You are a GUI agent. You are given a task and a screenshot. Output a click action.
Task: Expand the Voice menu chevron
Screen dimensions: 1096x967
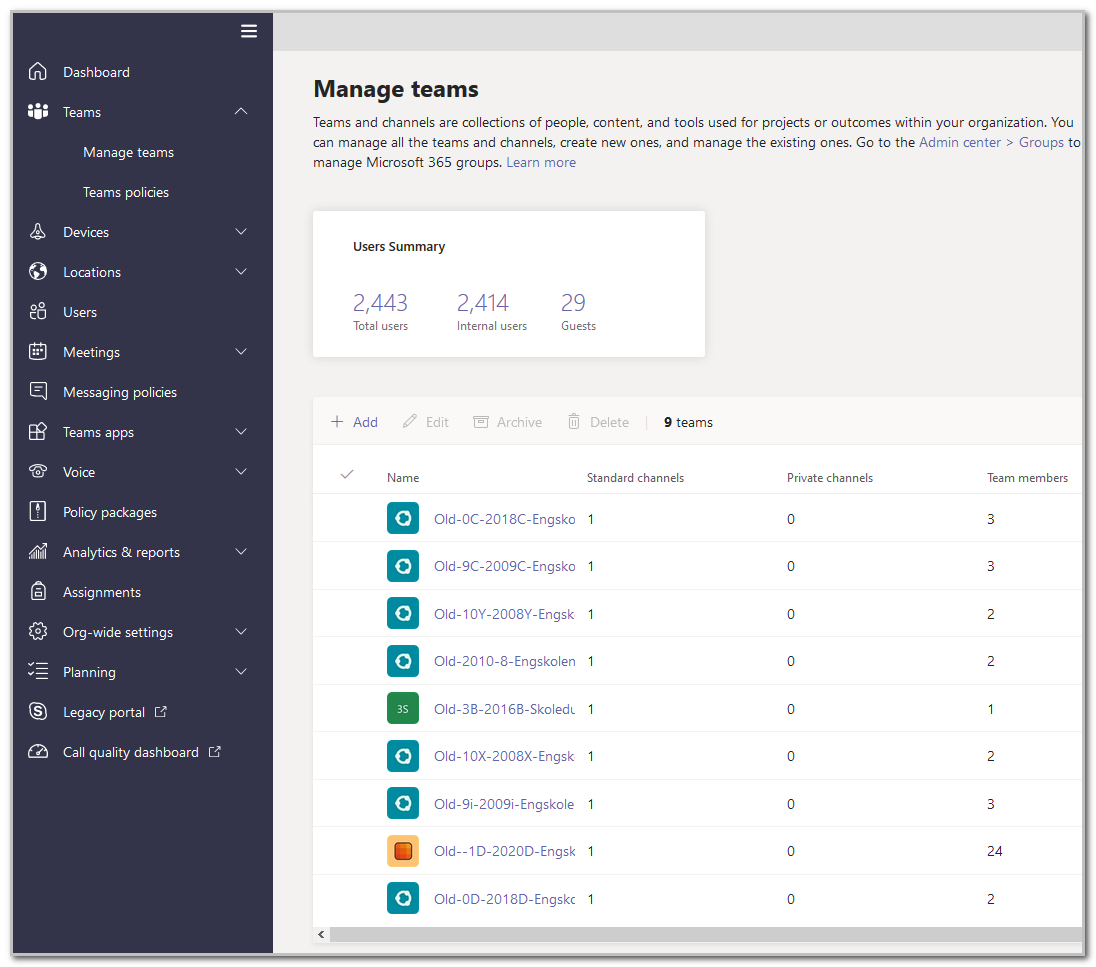[x=241, y=471]
